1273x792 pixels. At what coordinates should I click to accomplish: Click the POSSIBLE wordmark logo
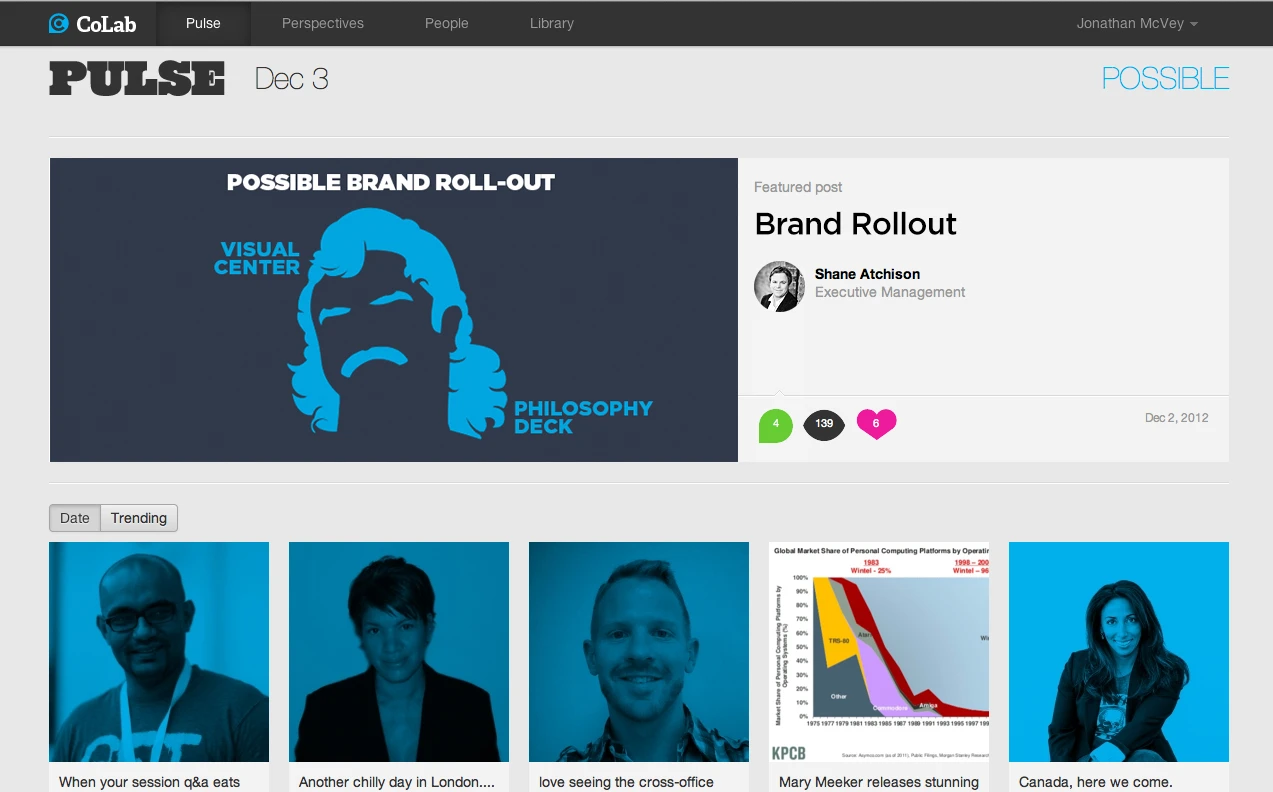click(x=1164, y=77)
